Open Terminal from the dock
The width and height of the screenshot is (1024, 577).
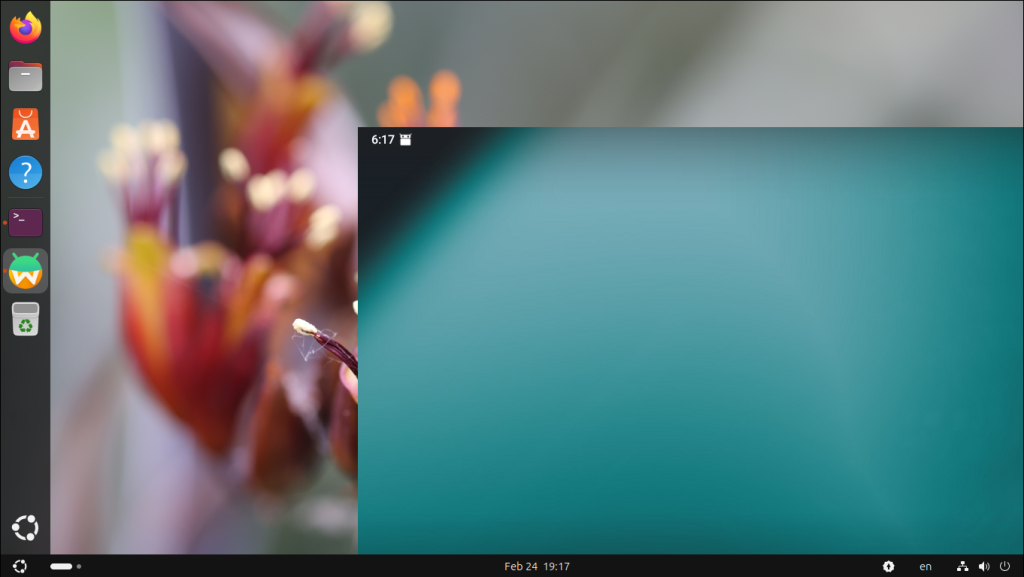pos(25,222)
